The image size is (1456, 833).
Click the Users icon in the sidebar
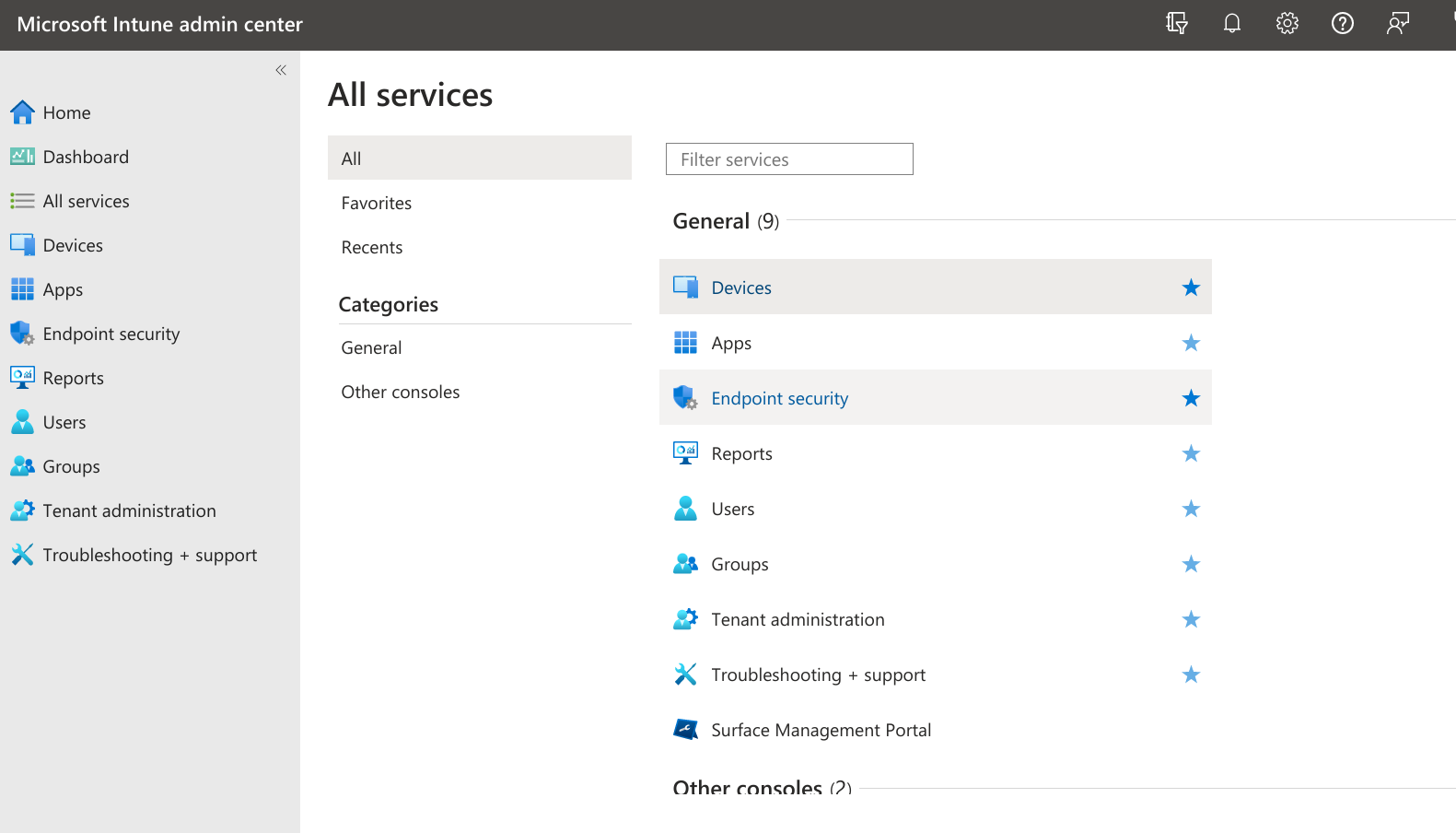point(22,422)
